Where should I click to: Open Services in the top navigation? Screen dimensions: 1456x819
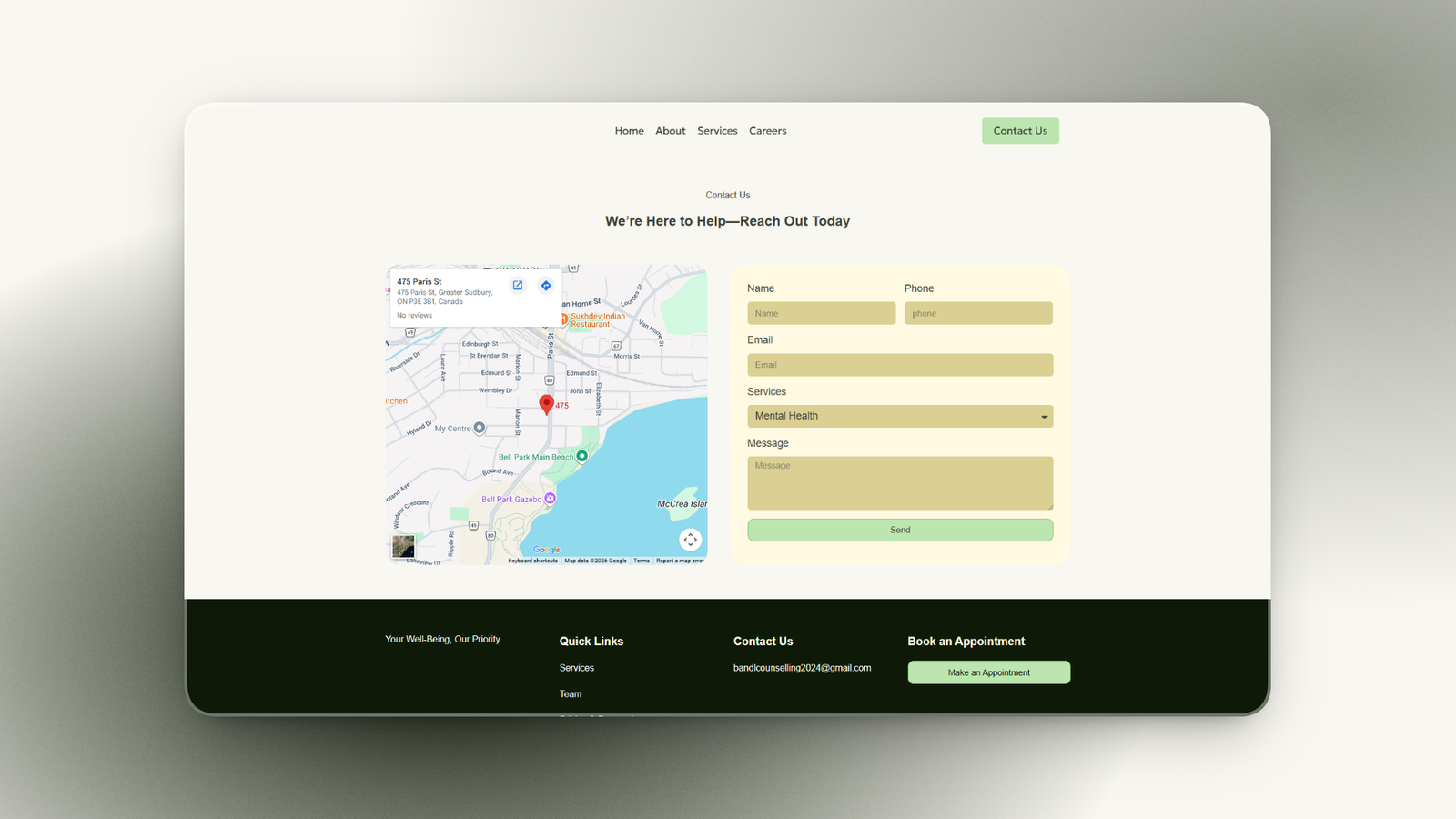coord(717,131)
